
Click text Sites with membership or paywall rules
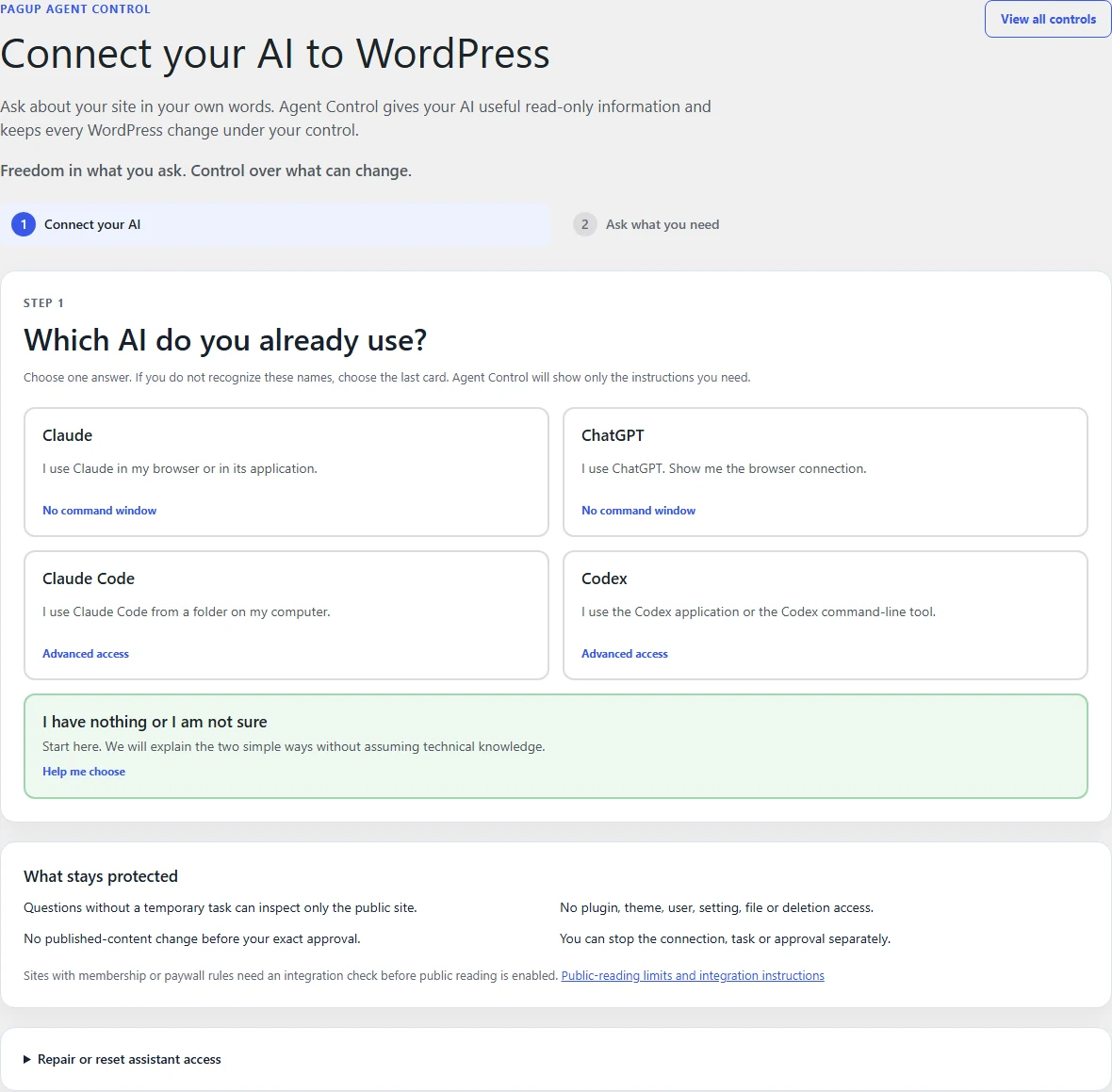pyautogui.click(x=291, y=976)
